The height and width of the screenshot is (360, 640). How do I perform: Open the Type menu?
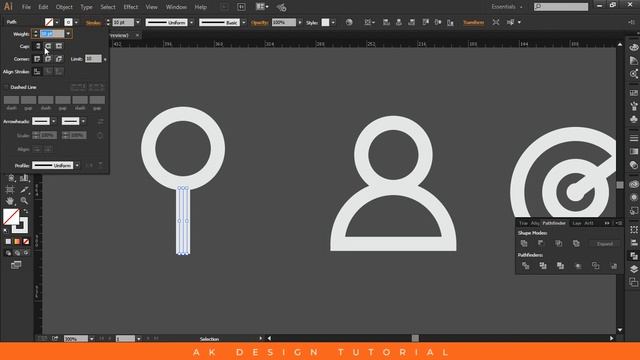[x=86, y=7]
